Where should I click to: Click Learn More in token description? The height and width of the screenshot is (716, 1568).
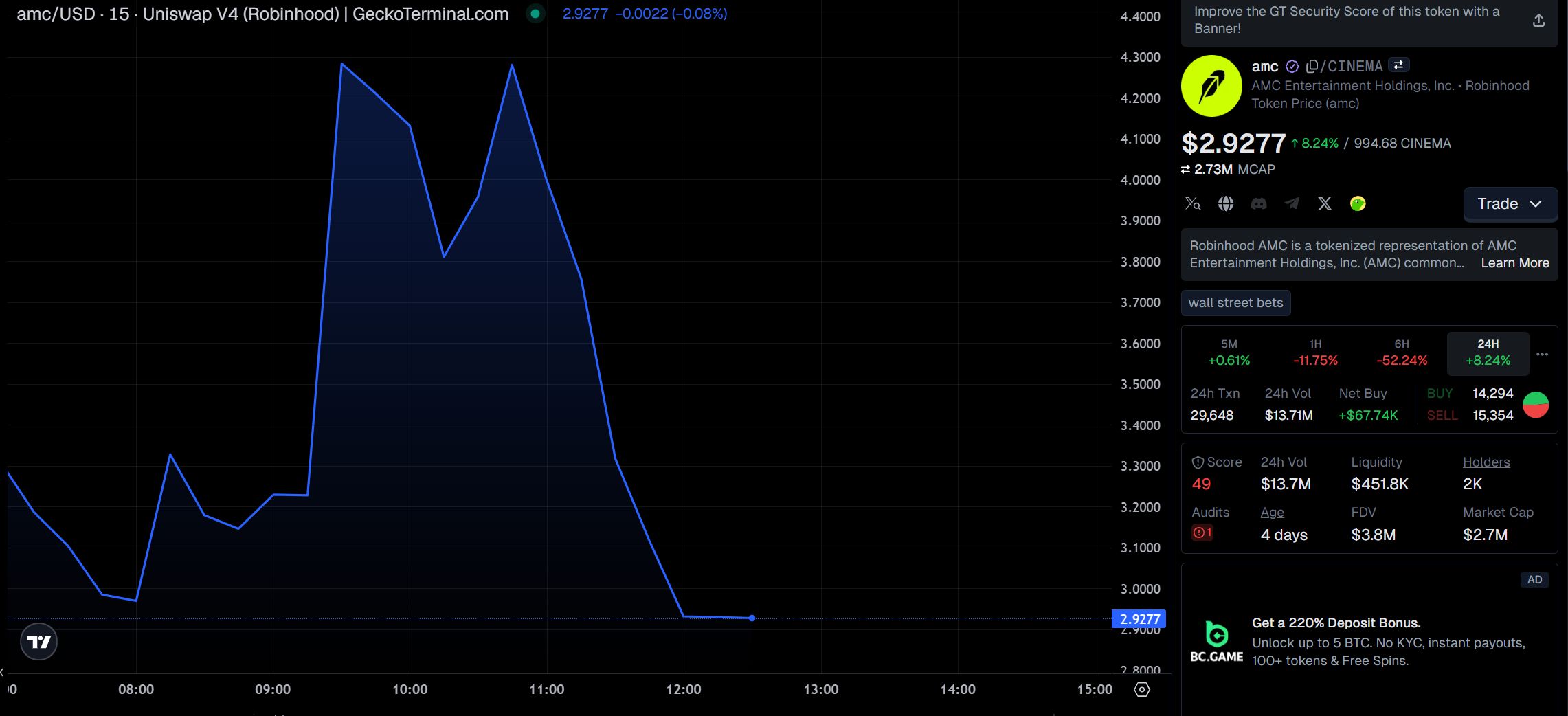tap(1515, 263)
